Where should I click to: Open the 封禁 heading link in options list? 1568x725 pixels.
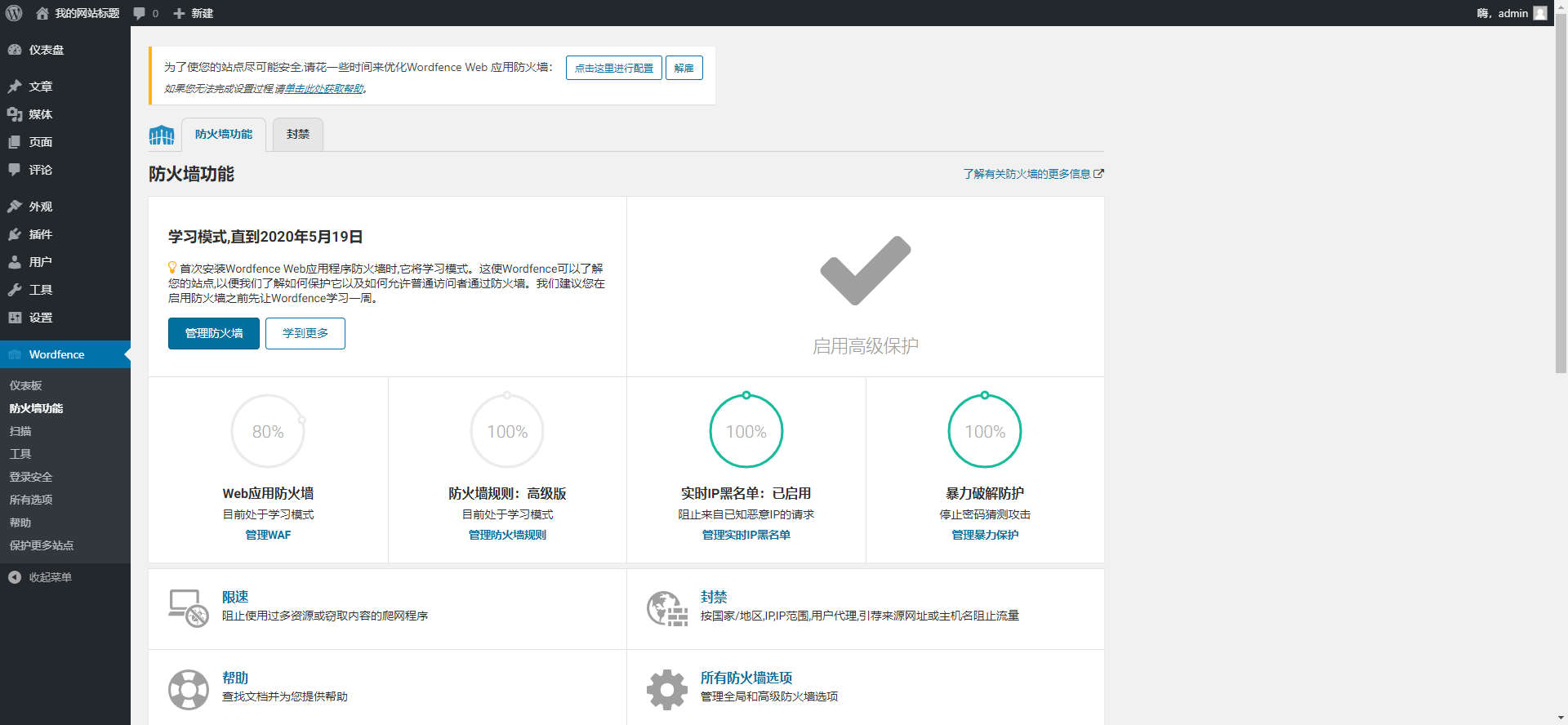coord(714,597)
